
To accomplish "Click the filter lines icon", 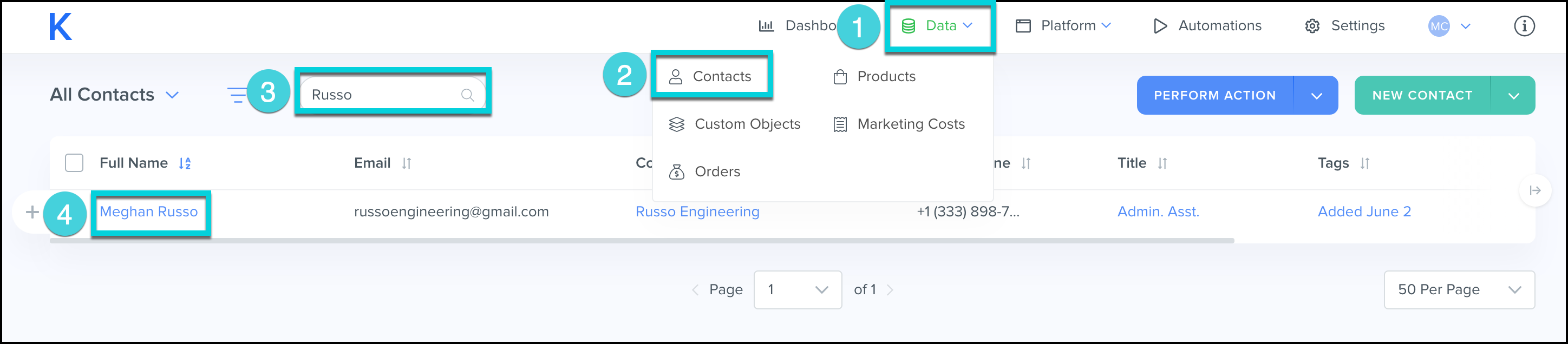I will 237,95.
